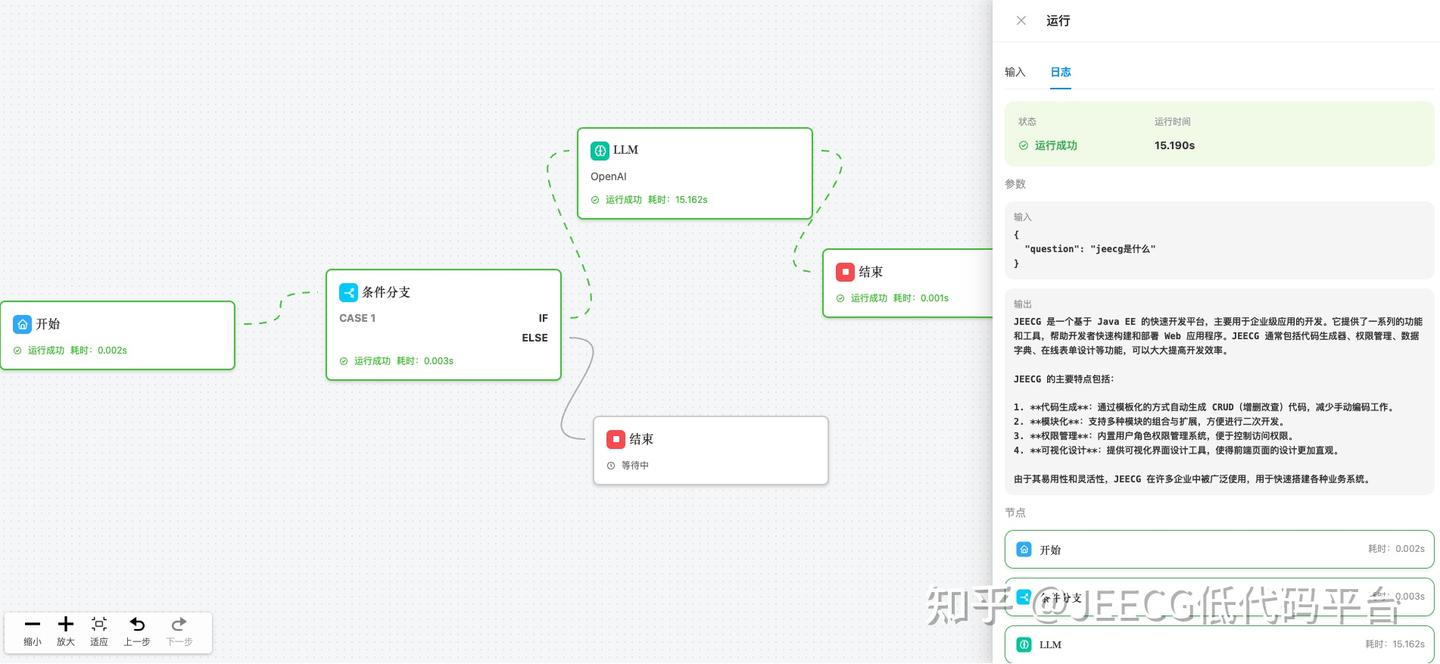Click the 节点 section heading
This screenshot has height=664, width=1440.
coord(1015,512)
